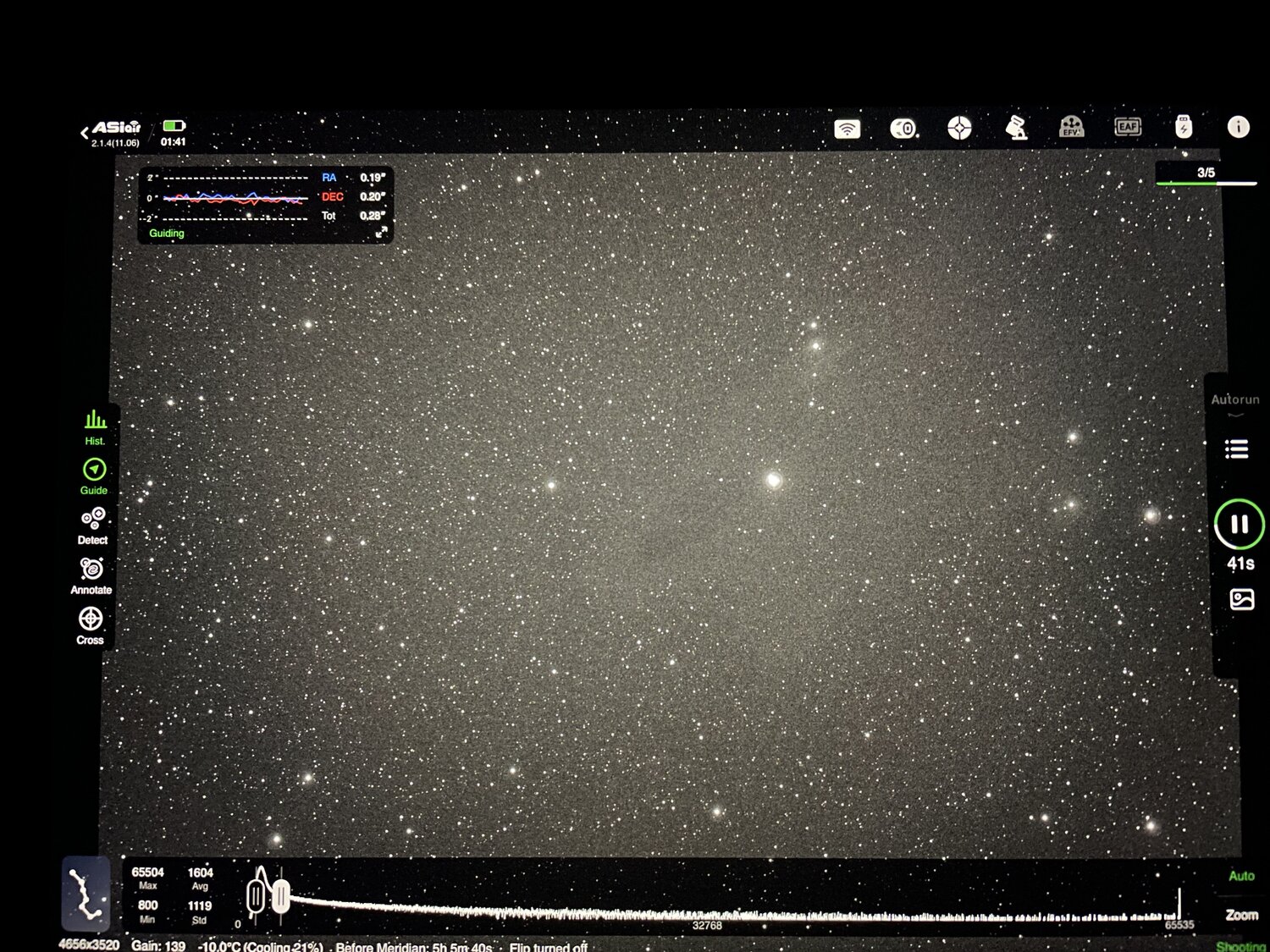
Task: Toggle the Cross crosshair overlay
Action: pos(91,625)
